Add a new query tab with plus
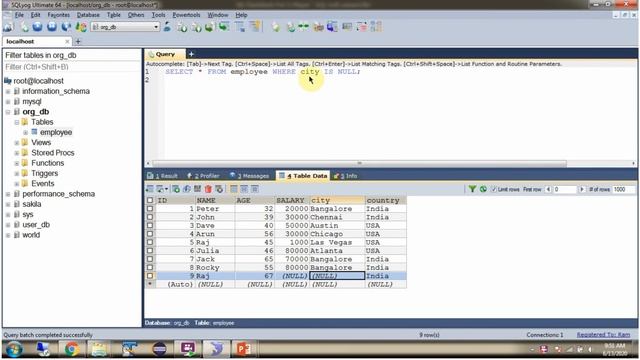The image size is (640, 360). coord(191,54)
